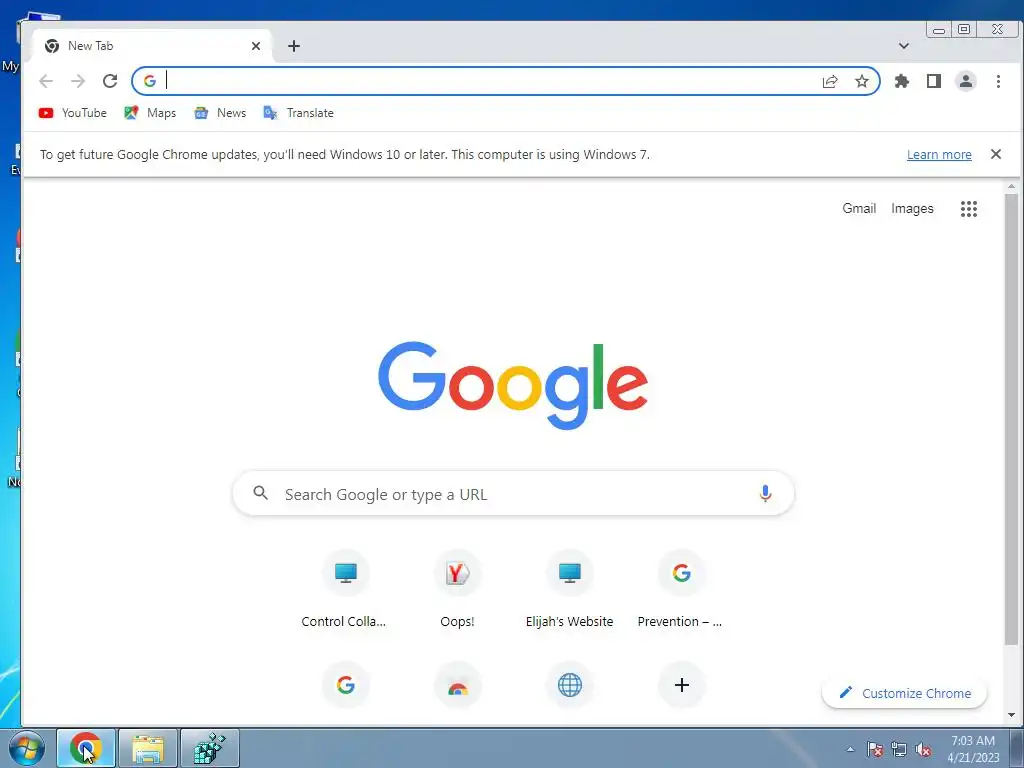Open the Windows Start menu
Viewport: 1024px width, 768px height.
(27, 748)
